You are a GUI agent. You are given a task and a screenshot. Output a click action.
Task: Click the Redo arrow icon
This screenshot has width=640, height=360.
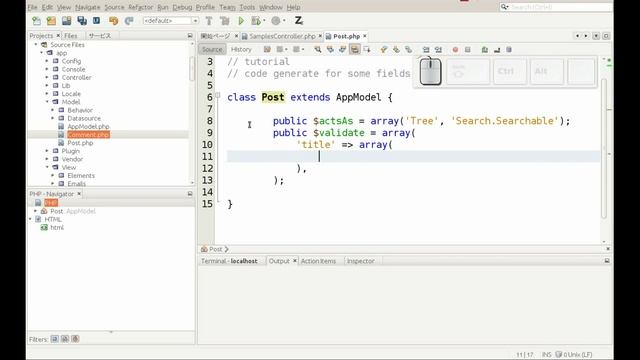tap(129, 20)
